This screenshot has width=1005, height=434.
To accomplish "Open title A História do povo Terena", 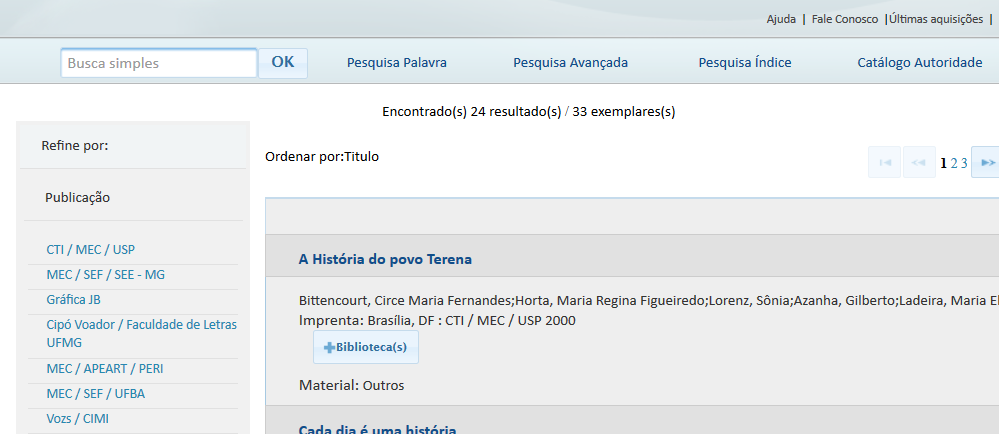I will (385, 259).
